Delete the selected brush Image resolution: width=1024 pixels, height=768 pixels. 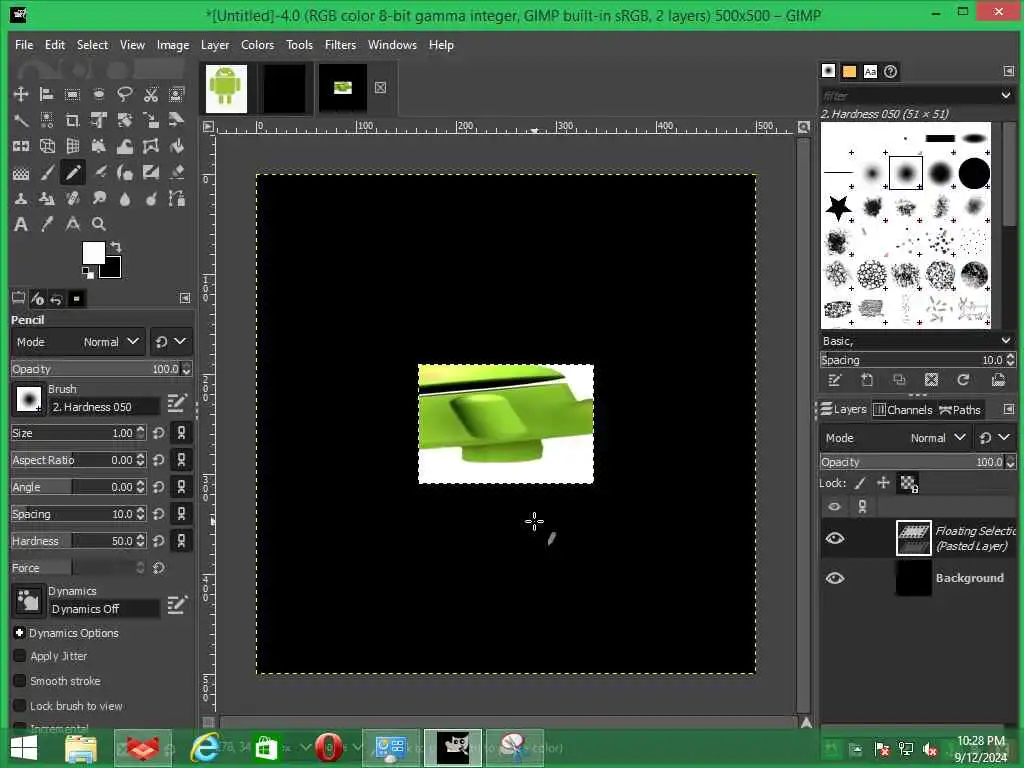[931, 380]
